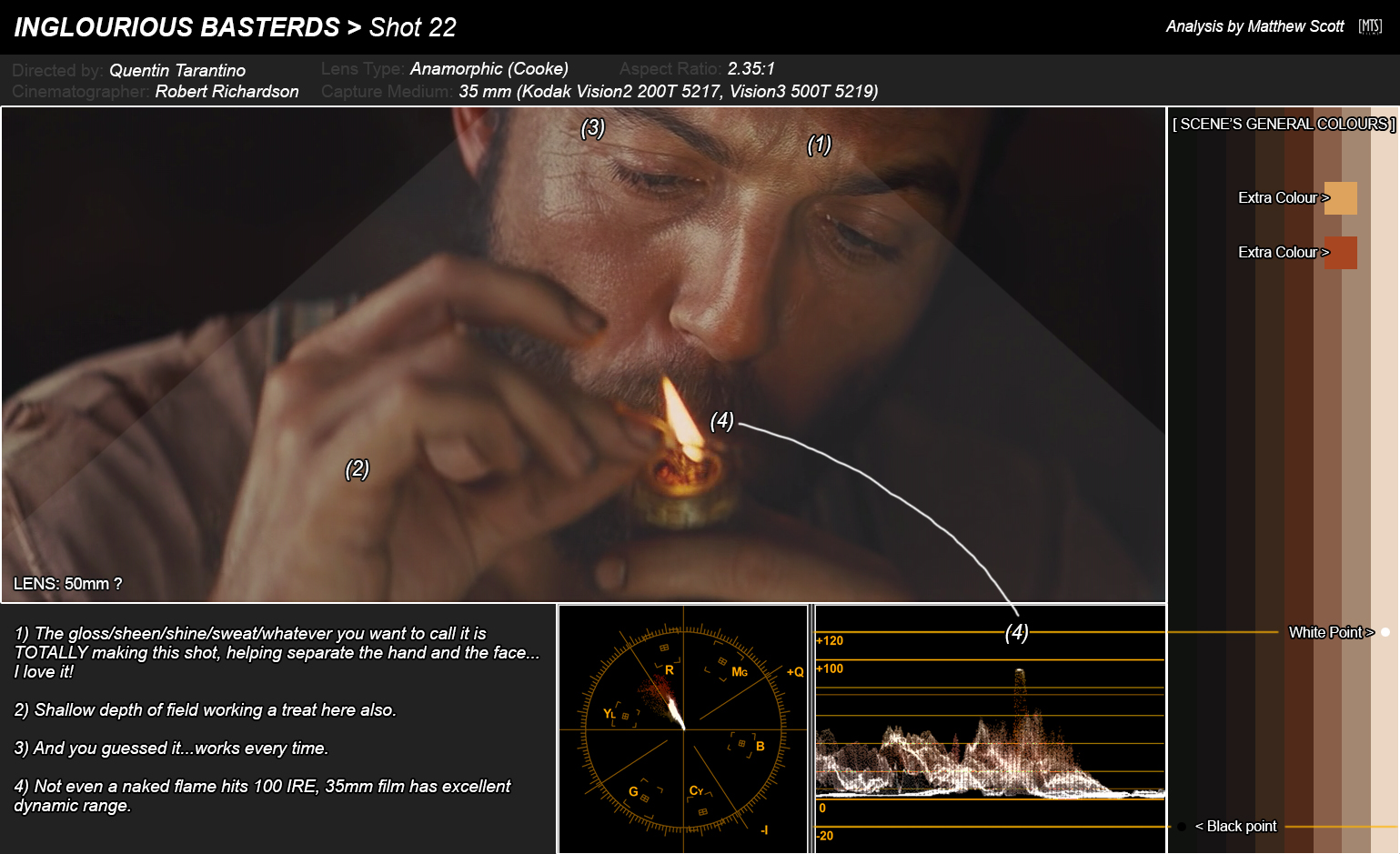This screenshot has width=1400, height=854.
Task: Select the rust-red Extra Colour swatch
Action: coord(1341,253)
